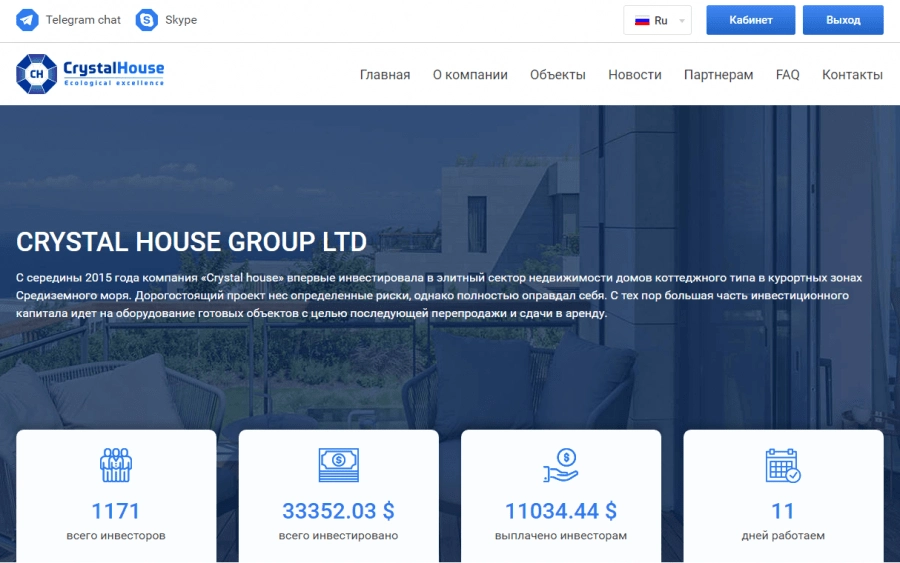Click the 33352.03 $ invested value
The width and height of the screenshot is (900, 563).
pyautogui.click(x=338, y=511)
